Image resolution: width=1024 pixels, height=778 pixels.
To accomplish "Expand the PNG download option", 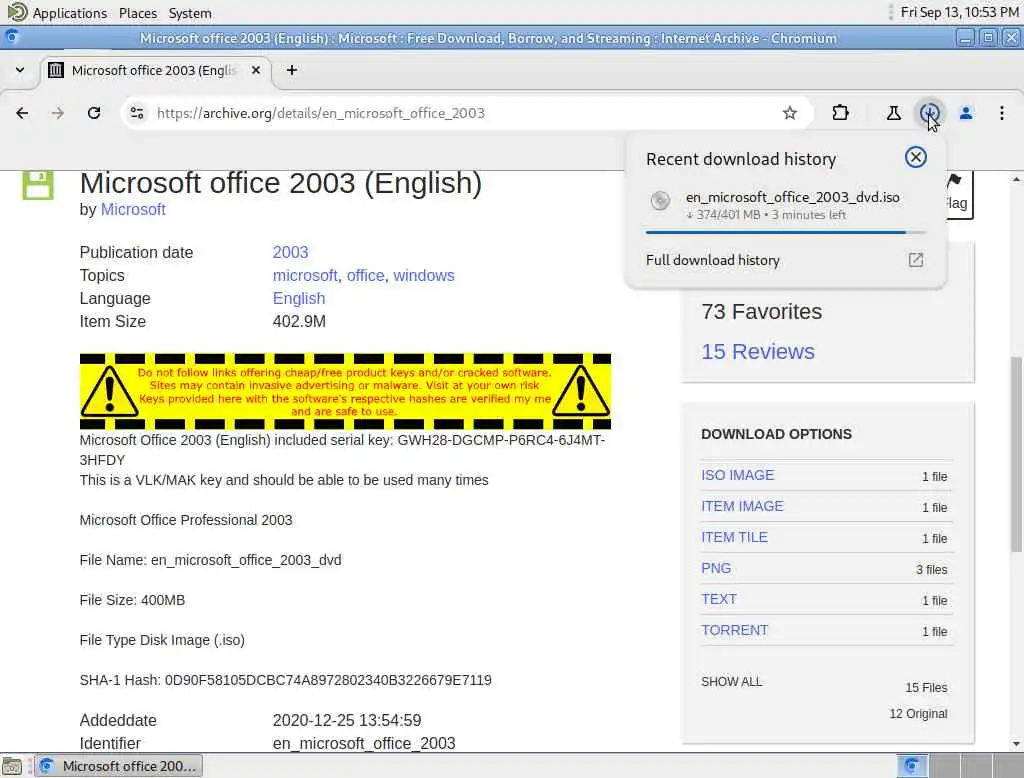I will point(716,568).
